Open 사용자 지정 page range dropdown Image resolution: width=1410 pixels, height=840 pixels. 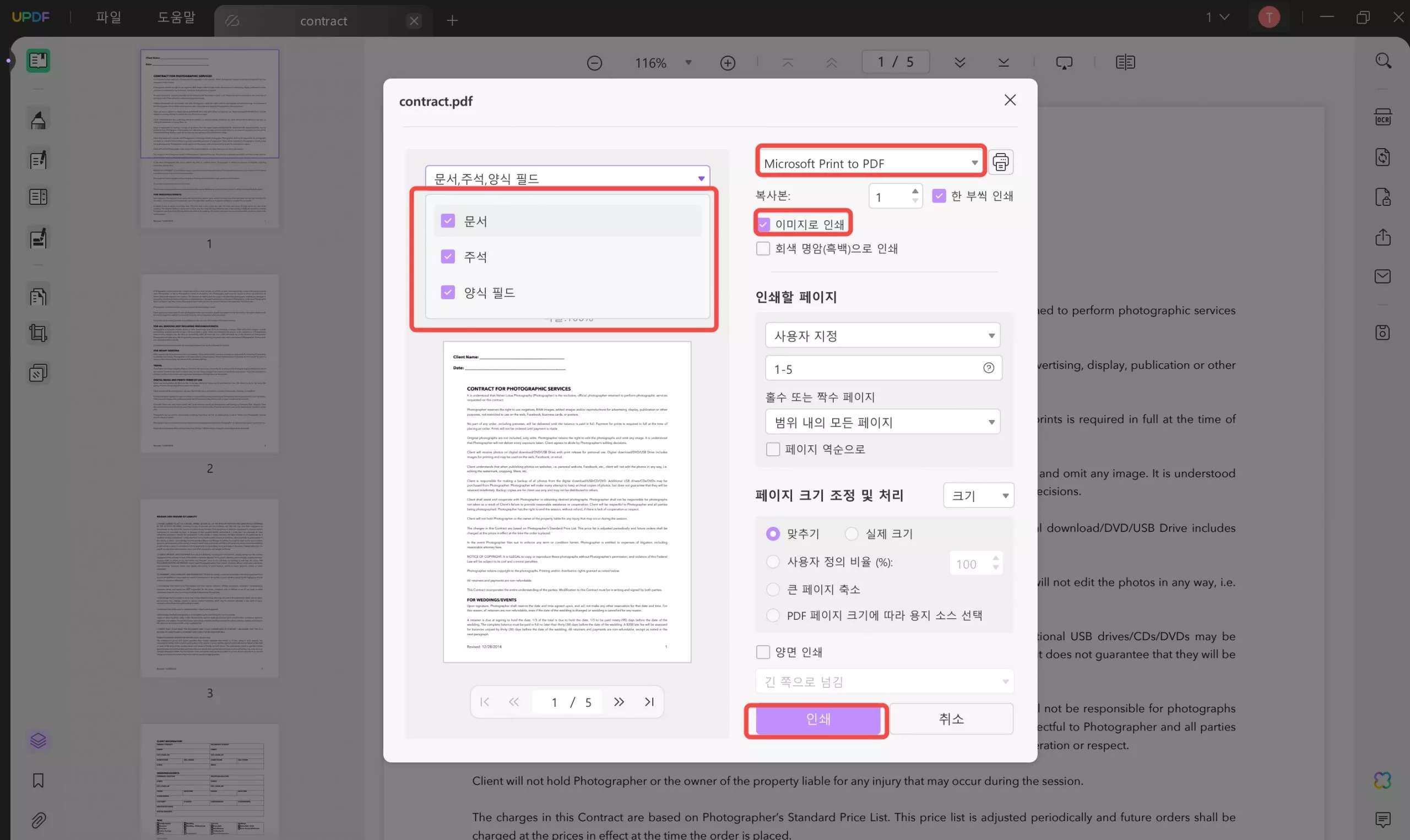pyautogui.click(x=882, y=336)
